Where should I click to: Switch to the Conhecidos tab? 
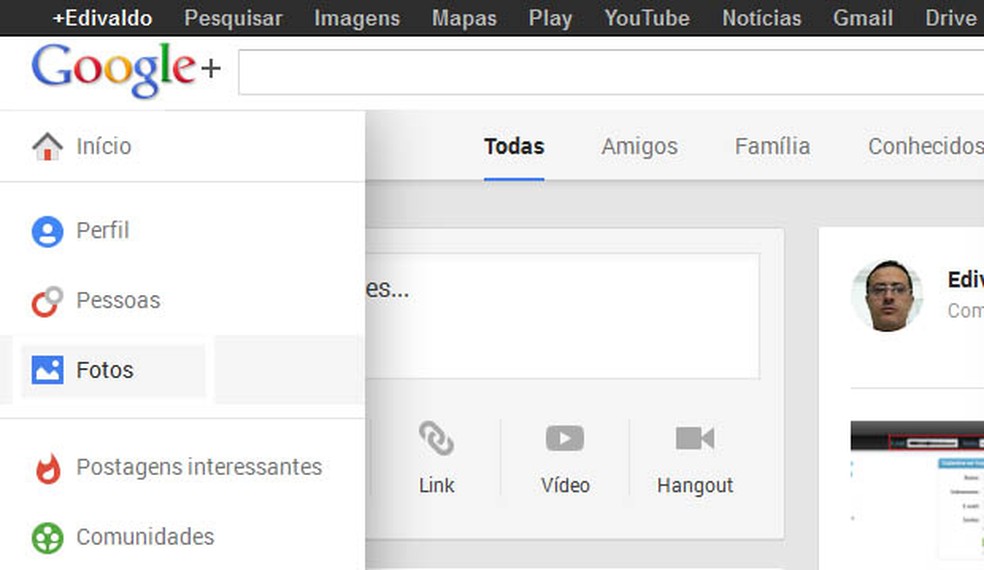[x=926, y=146]
